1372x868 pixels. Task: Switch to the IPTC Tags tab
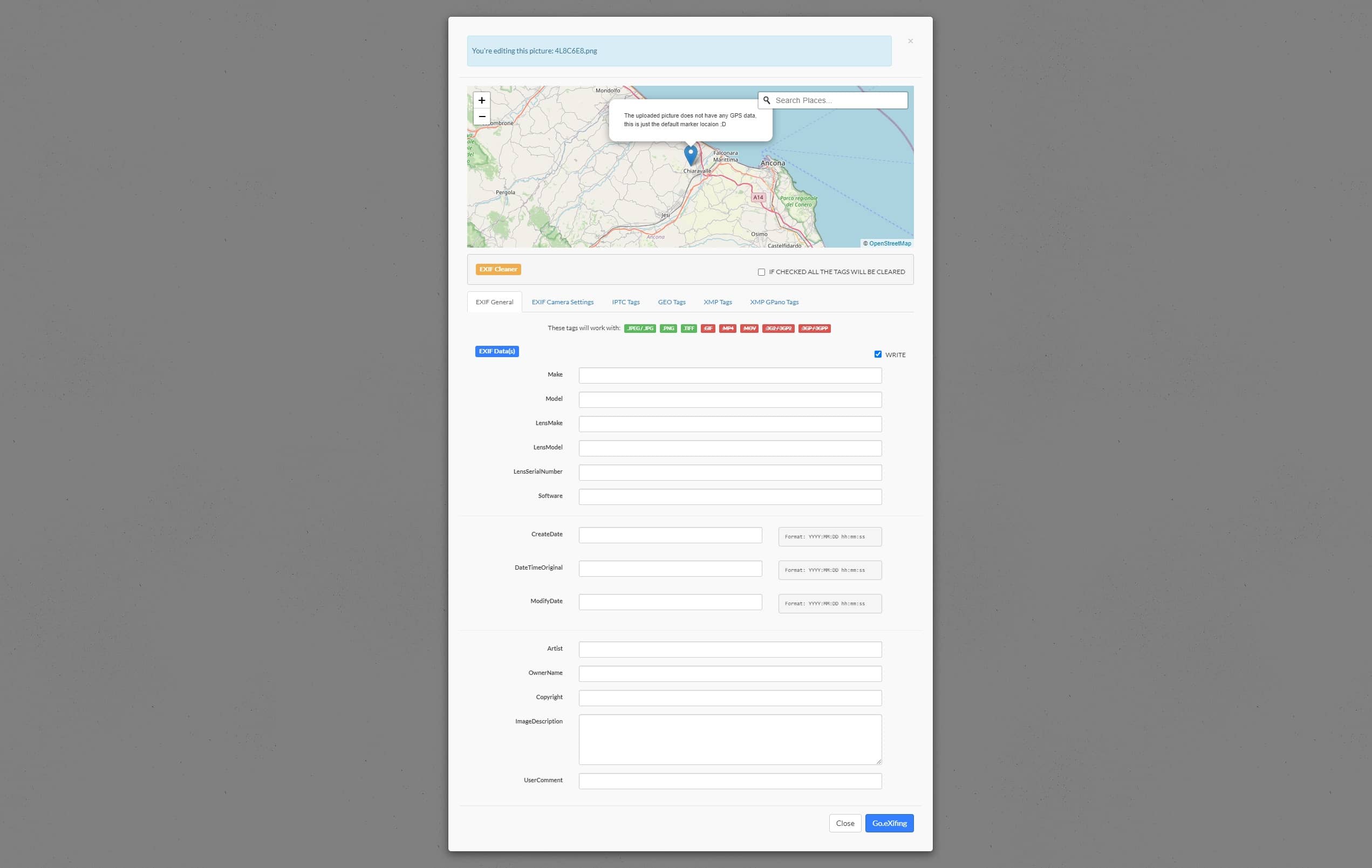(626, 302)
